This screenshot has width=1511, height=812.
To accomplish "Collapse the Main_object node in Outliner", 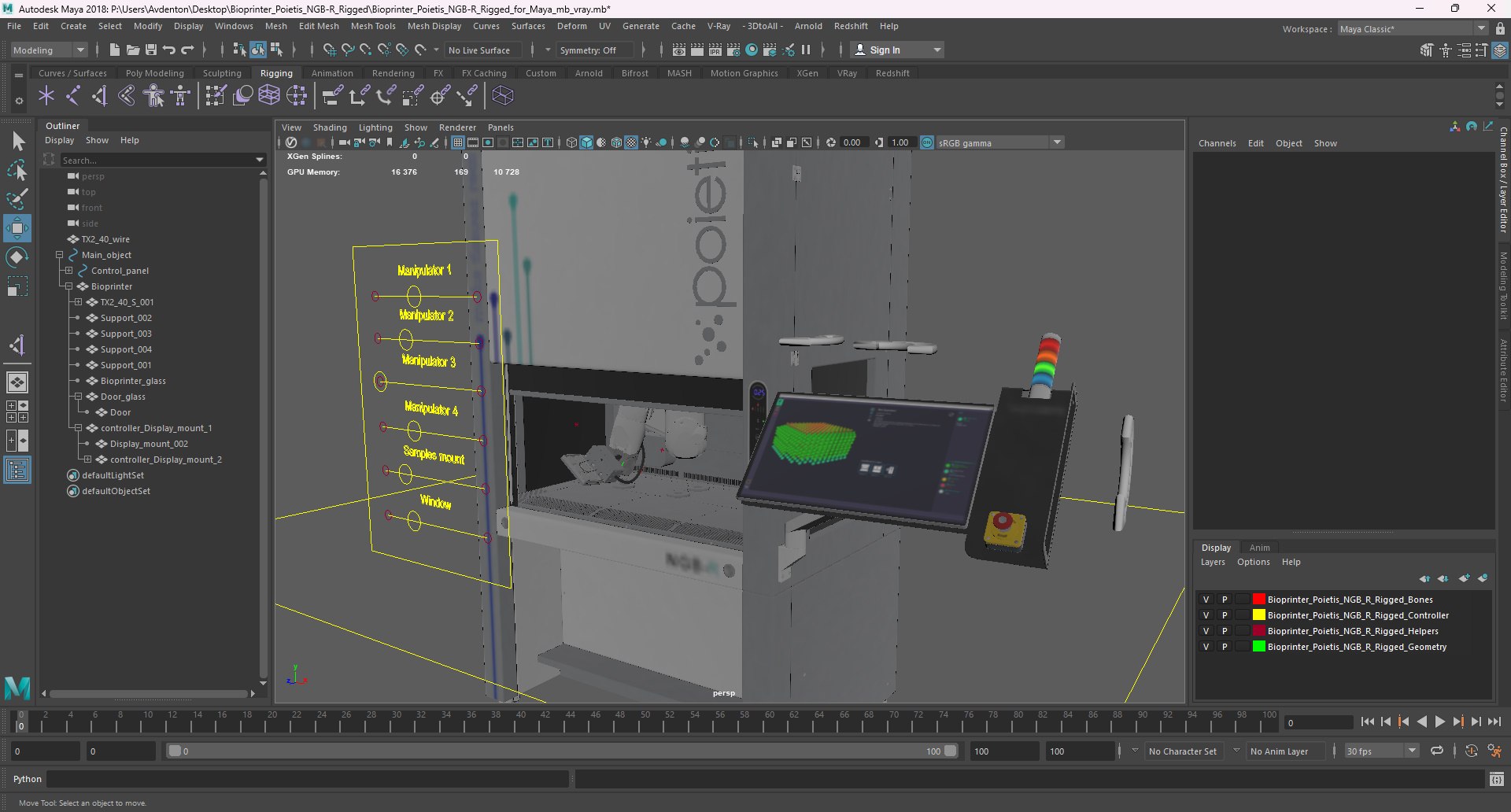I will coord(59,255).
